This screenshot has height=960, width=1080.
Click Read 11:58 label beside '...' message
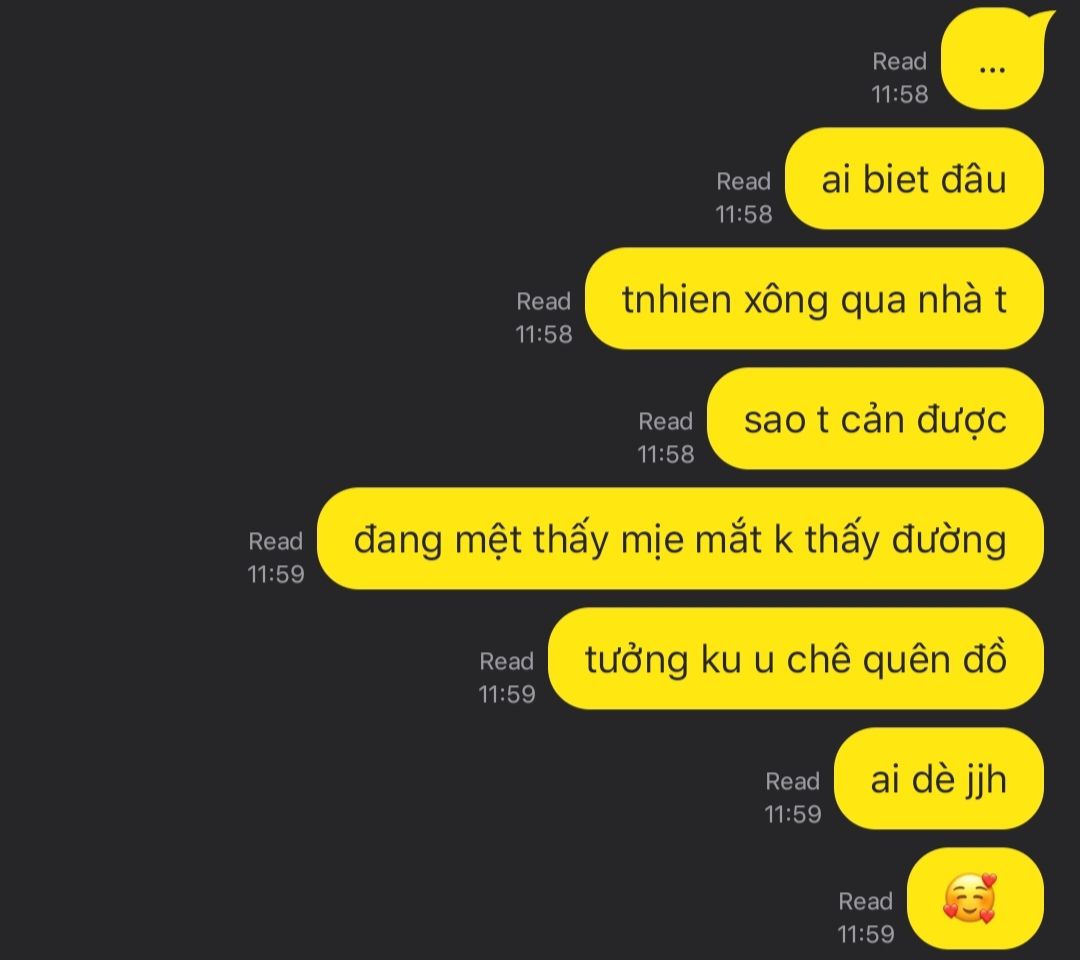pyautogui.click(x=900, y=77)
